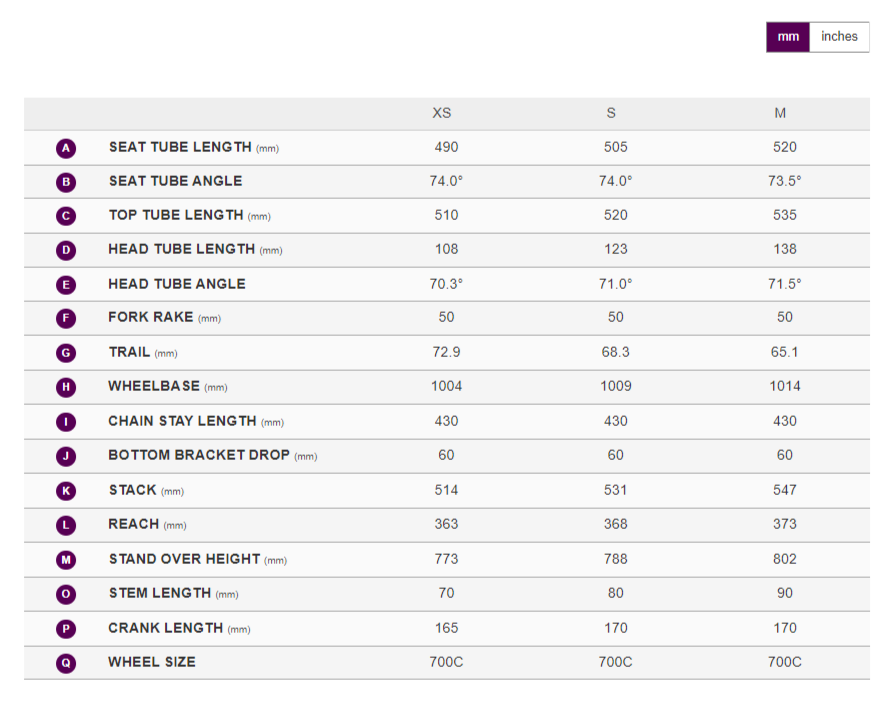Image resolution: width=887 pixels, height=708 pixels.
Task: Click the letter C top tube badge
Action: (x=66, y=216)
